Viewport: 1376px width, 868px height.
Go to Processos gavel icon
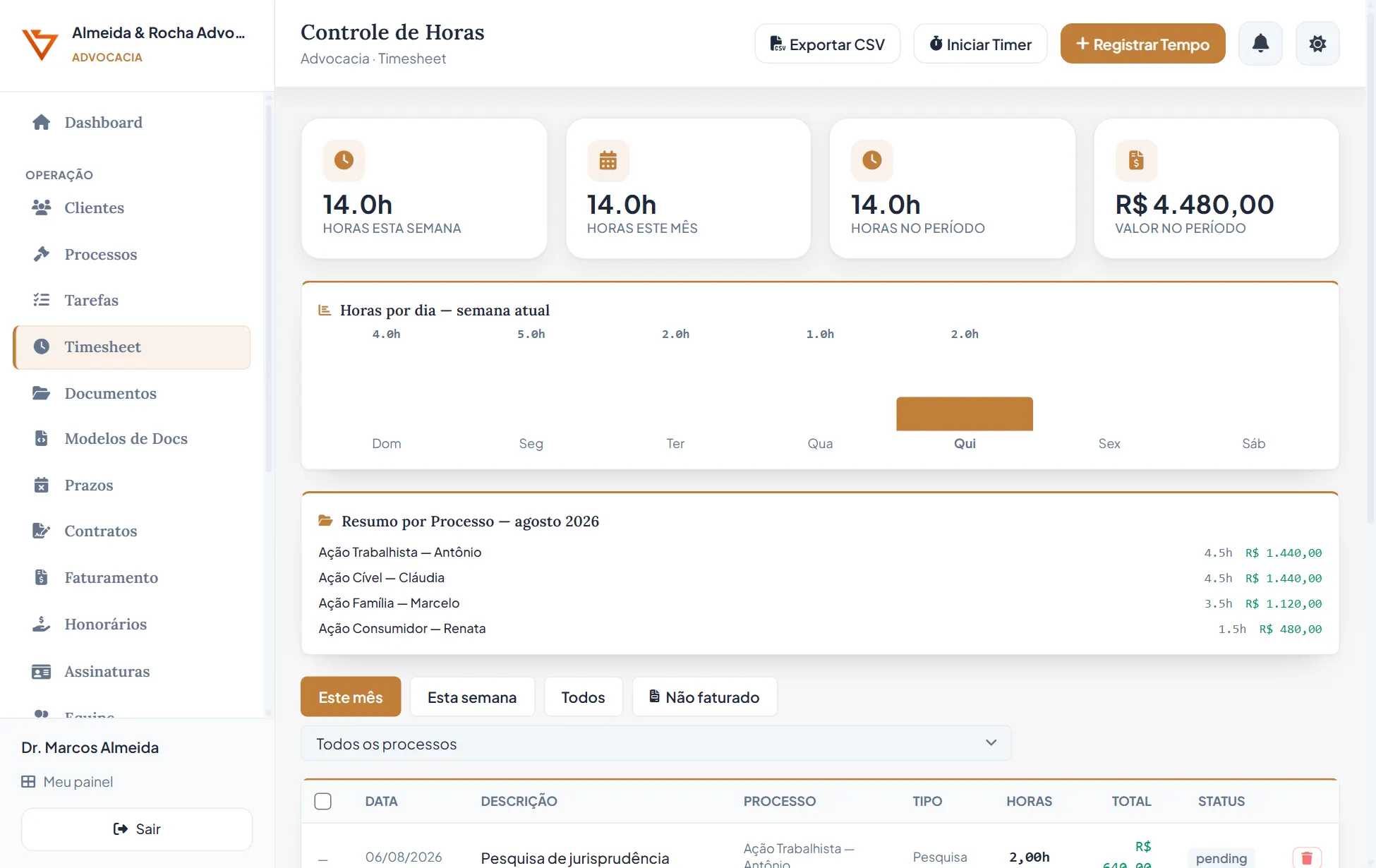[x=42, y=254]
